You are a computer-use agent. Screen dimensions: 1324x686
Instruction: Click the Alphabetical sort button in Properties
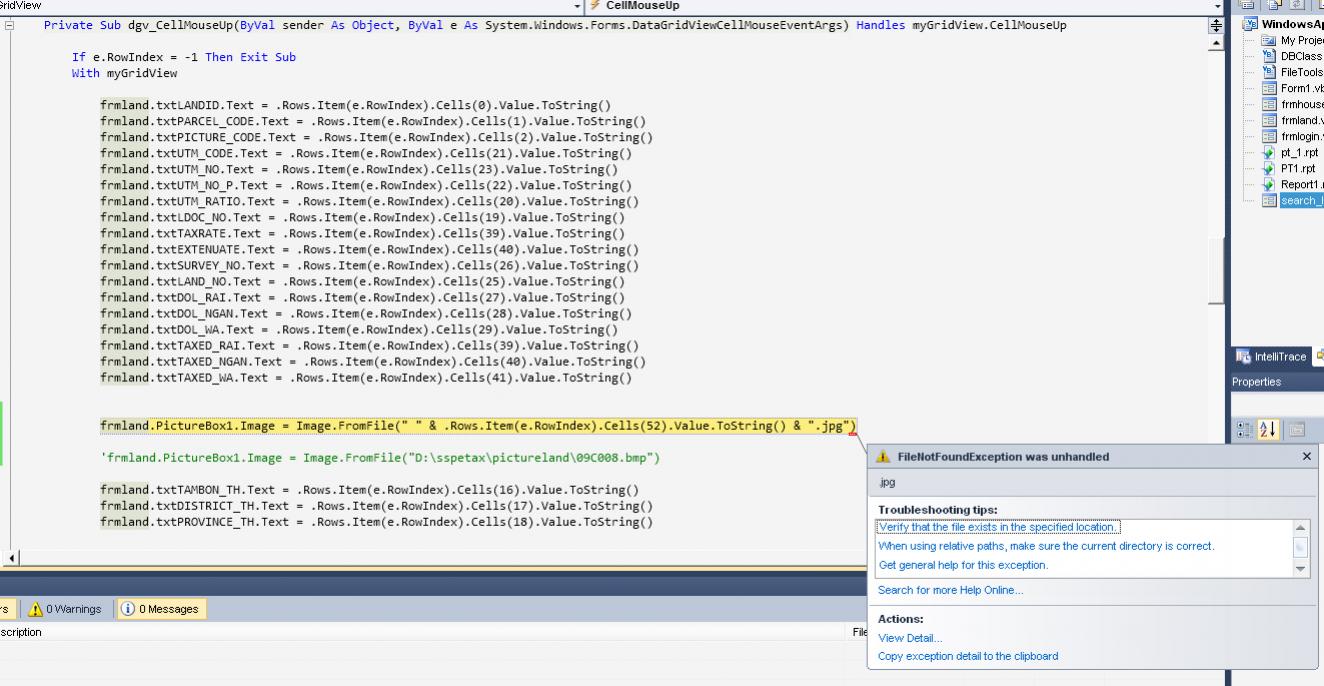tap(1268, 429)
